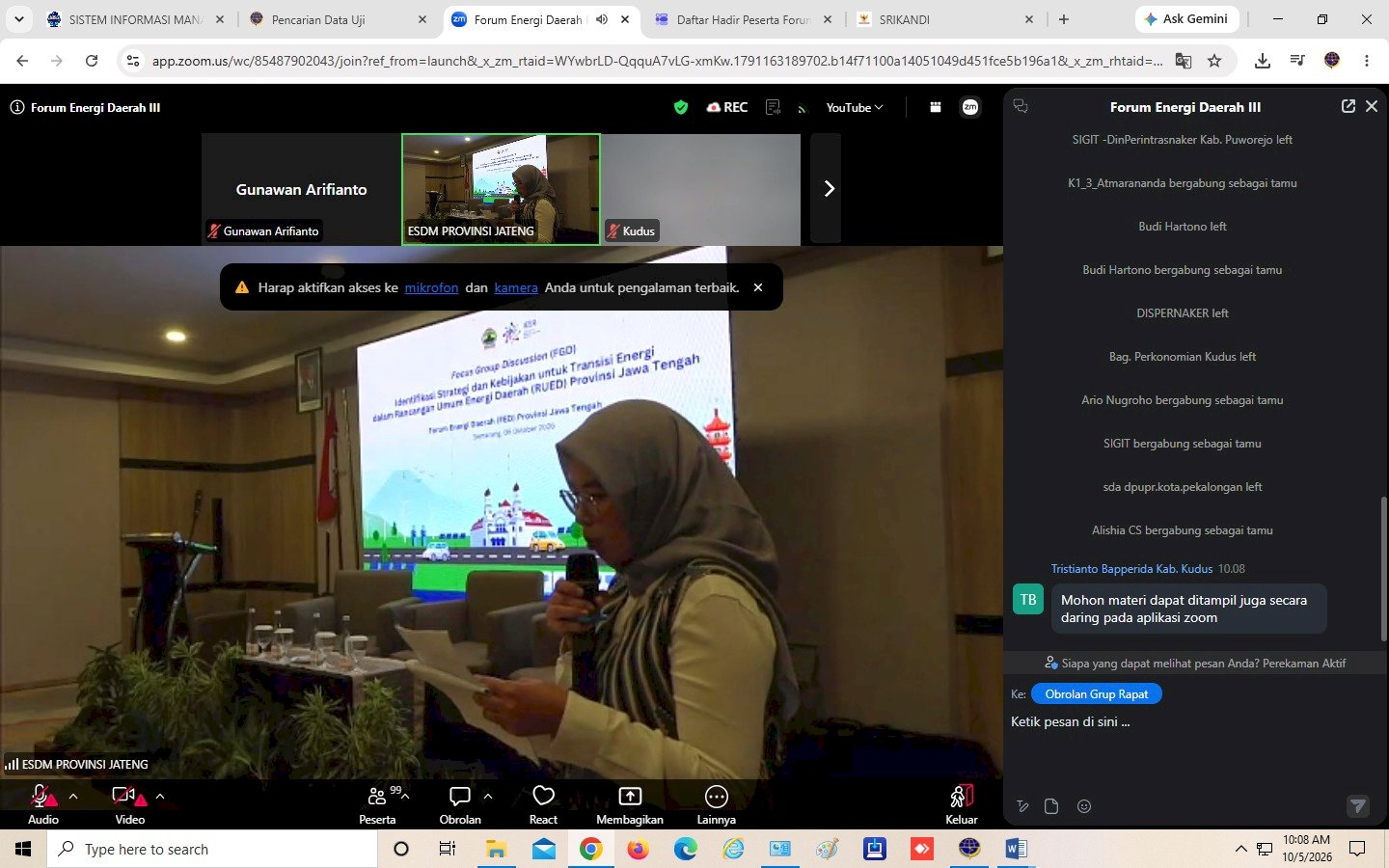Toggle the Audio microphone mute button
Viewport: 1389px width, 868px height.
point(42,804)
